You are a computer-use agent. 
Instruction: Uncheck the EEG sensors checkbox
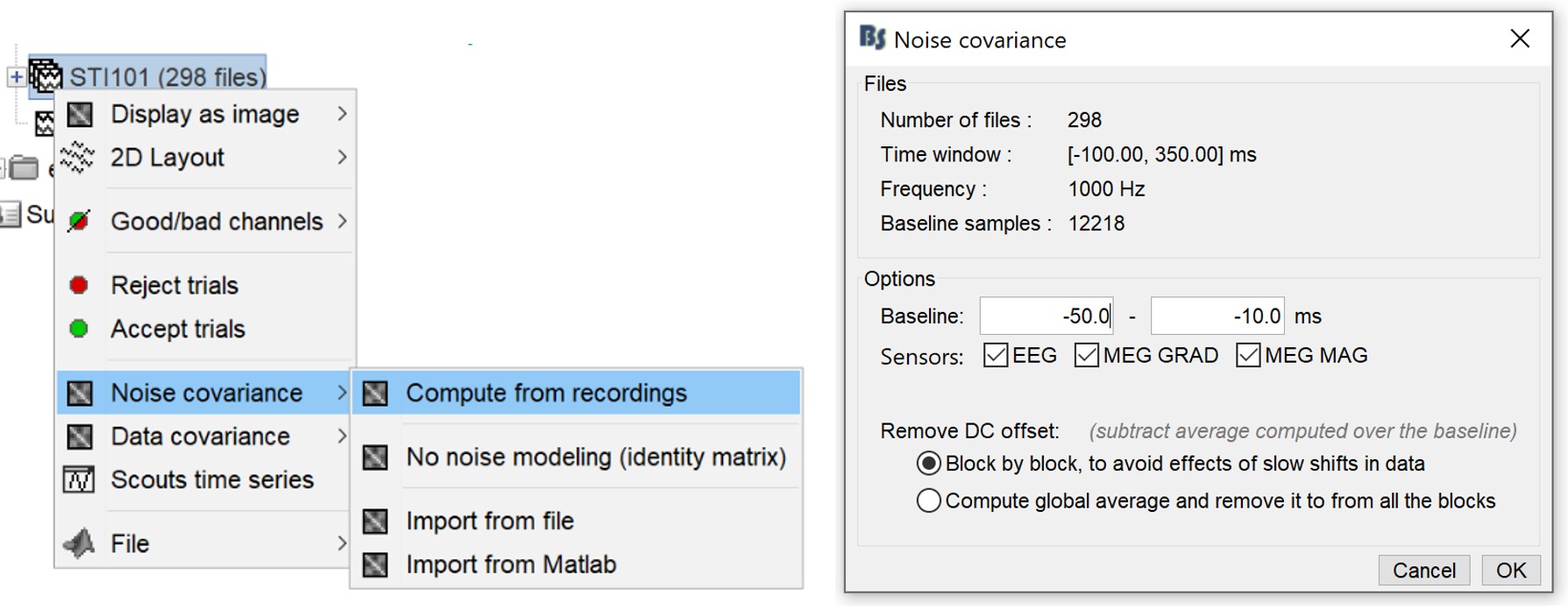tap(996, 356)
